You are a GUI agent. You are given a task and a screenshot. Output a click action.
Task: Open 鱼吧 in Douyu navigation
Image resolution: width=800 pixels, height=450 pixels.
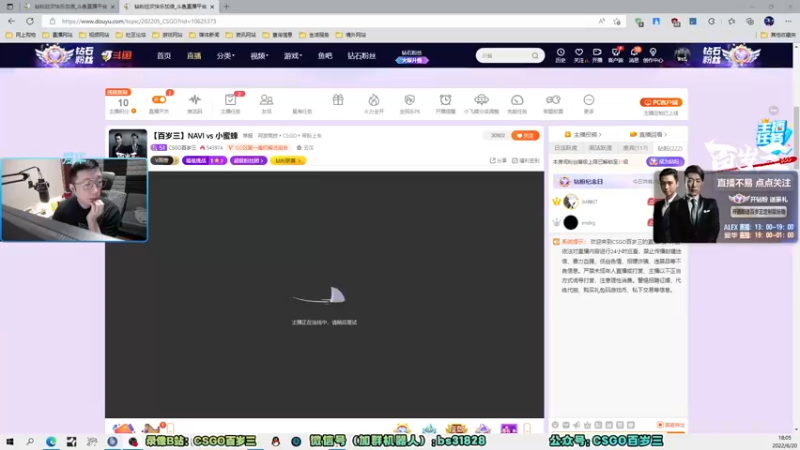pos(325,56)
